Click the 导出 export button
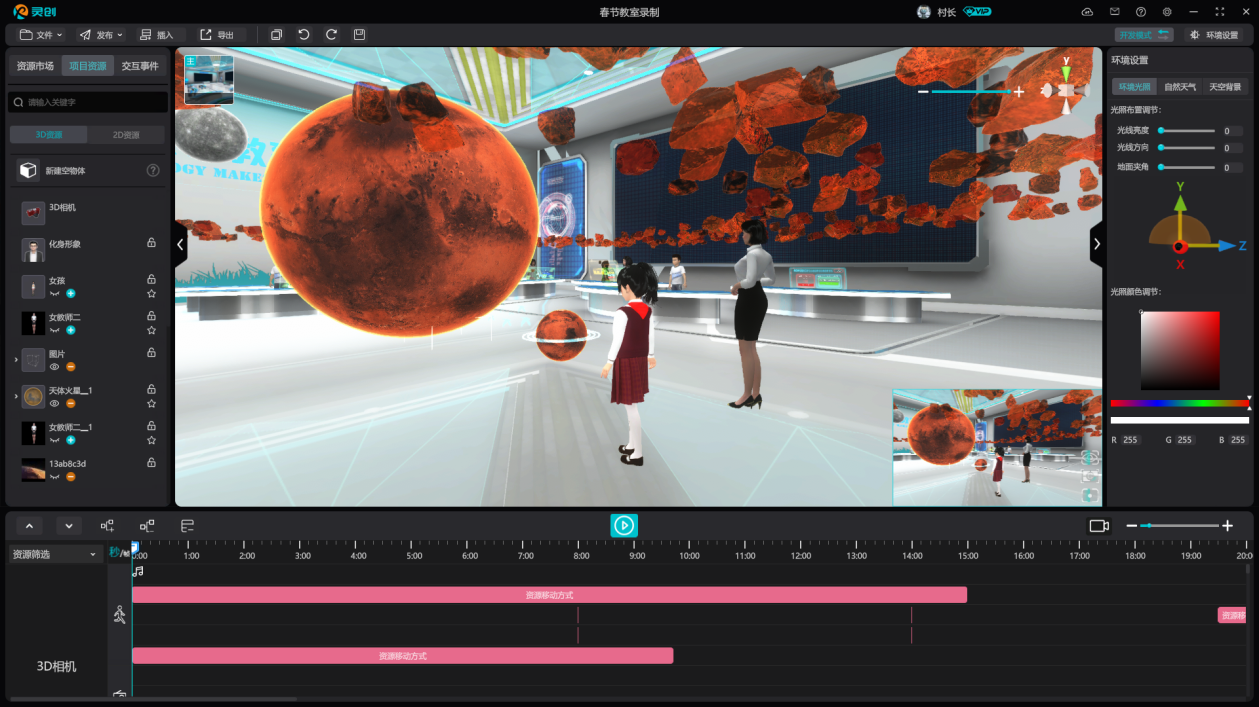 click(x=217, y=35)
